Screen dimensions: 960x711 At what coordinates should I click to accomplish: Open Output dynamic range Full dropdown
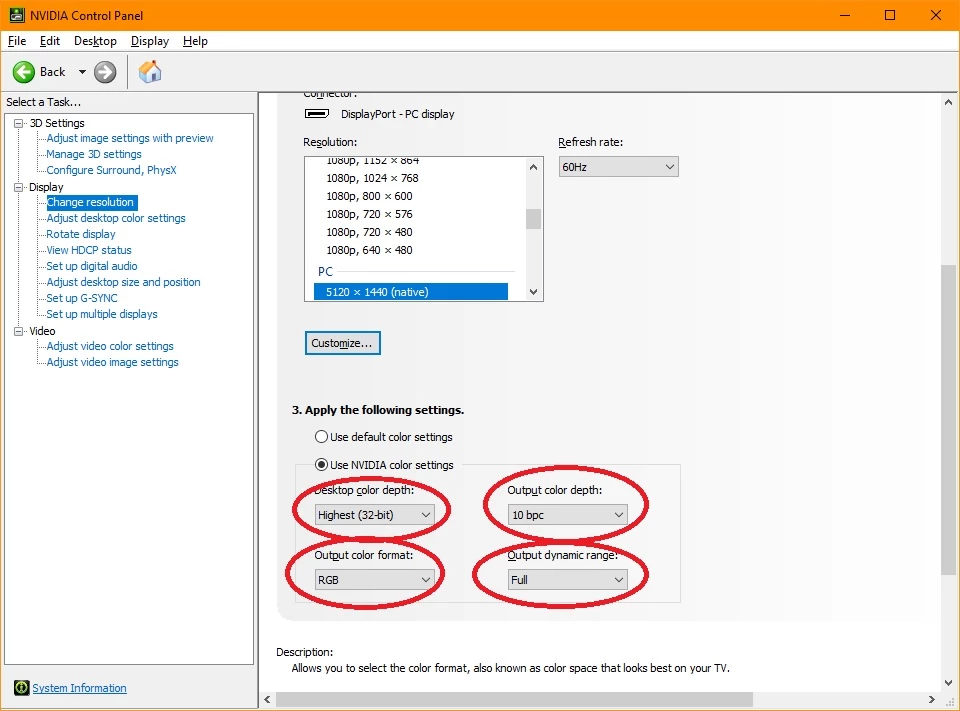click(568, 579)
